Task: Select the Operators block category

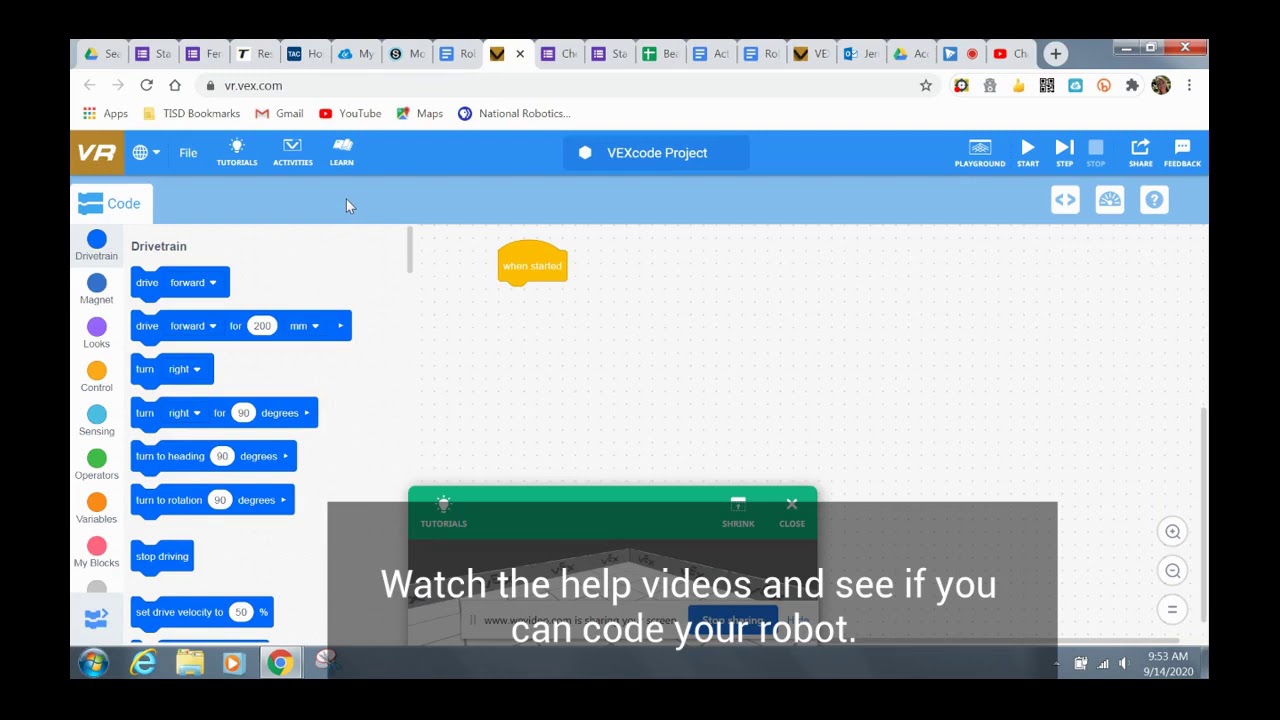Action: pyautogui.click(x=96, y=465)
